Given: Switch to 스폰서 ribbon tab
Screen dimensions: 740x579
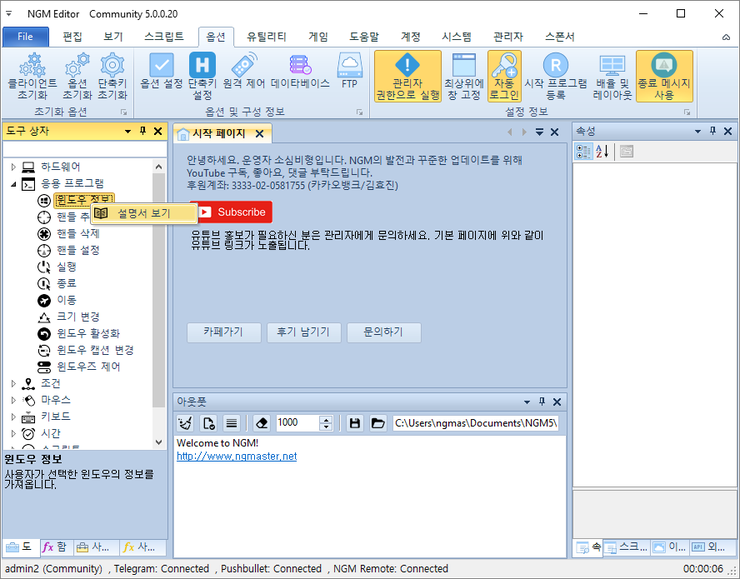Looking at the screenshot, I should coord(560,37).
